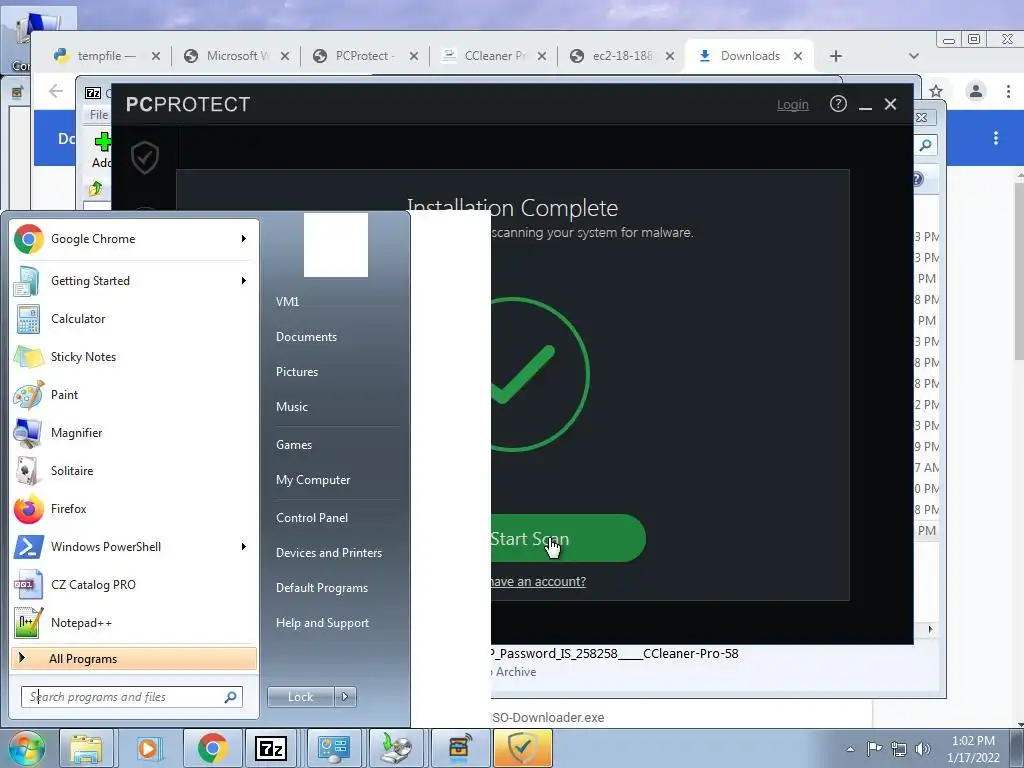Open PCProtect help question-mark icon

click(x=838, y=104)
